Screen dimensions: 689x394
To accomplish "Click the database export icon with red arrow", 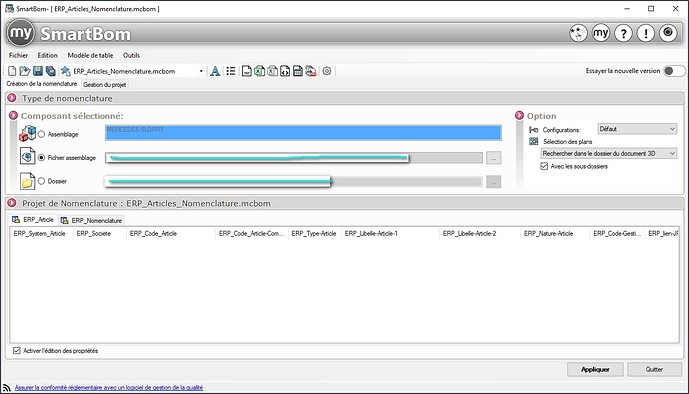I will point(311,71).
